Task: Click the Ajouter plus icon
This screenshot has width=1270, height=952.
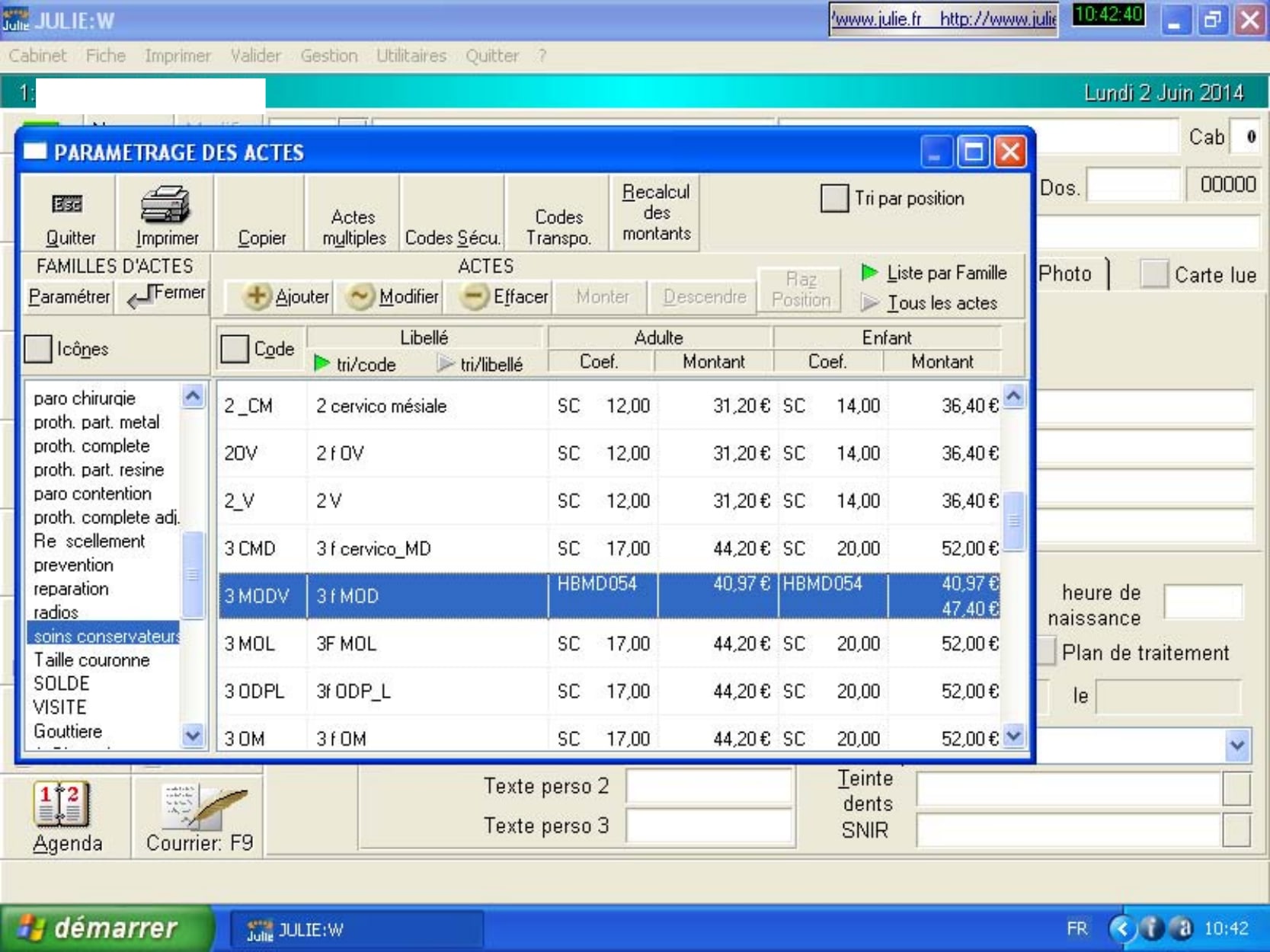Action: click(257, 296)
